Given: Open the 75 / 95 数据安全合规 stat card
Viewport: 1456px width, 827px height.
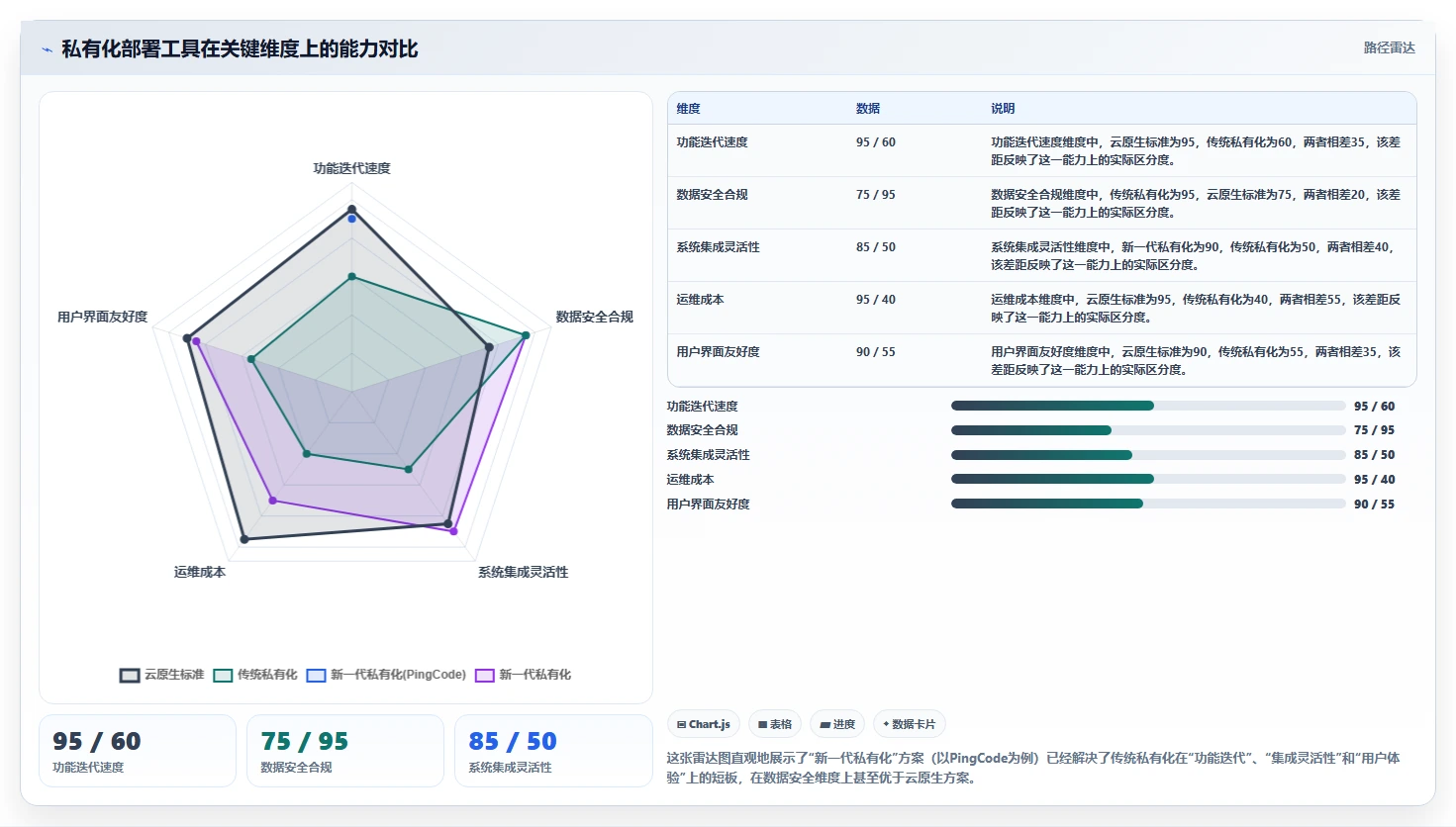Looking at the screenshot, I should (x=345, y=751).
